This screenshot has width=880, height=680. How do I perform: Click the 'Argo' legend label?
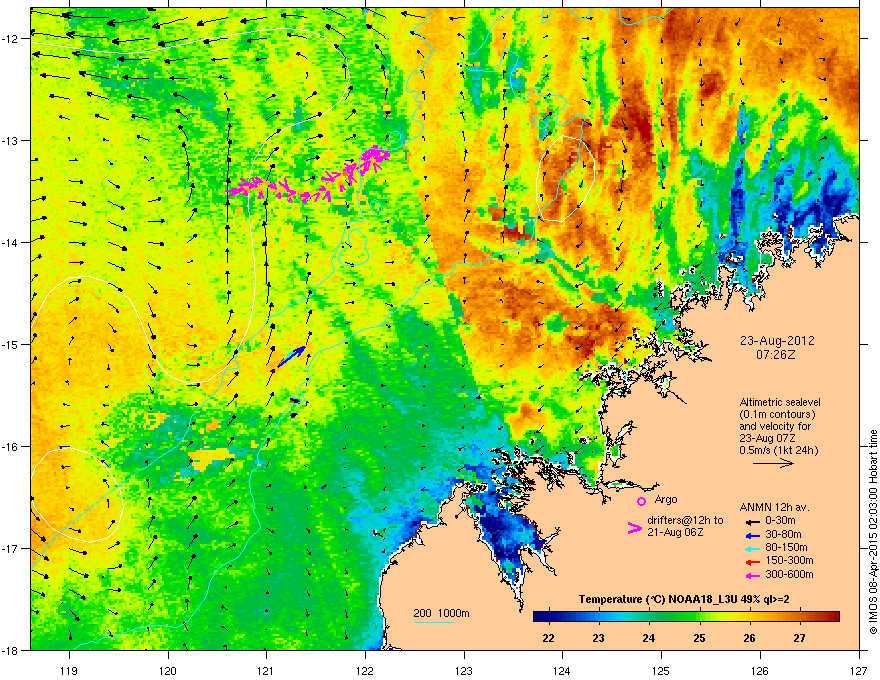tap(666, 499)
